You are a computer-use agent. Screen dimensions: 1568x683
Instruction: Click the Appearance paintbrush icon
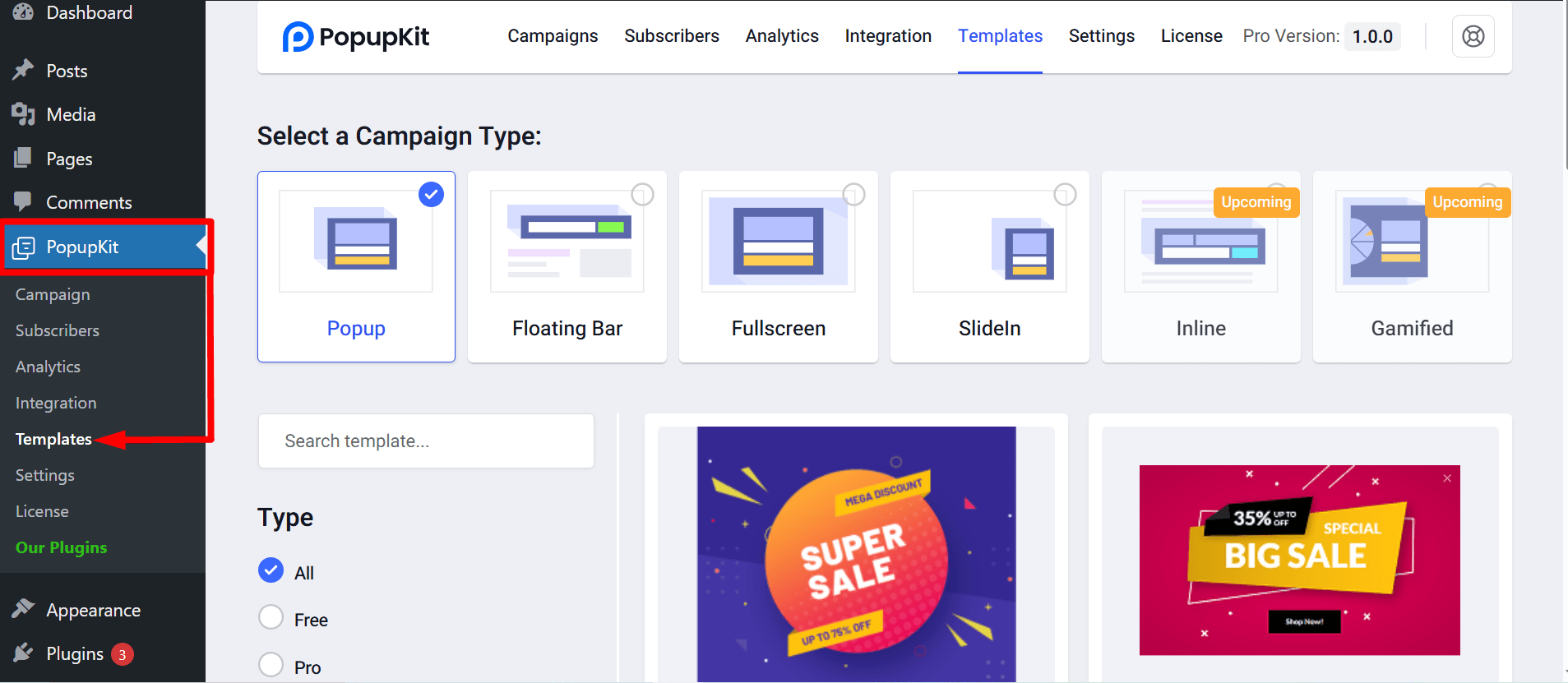23,609
